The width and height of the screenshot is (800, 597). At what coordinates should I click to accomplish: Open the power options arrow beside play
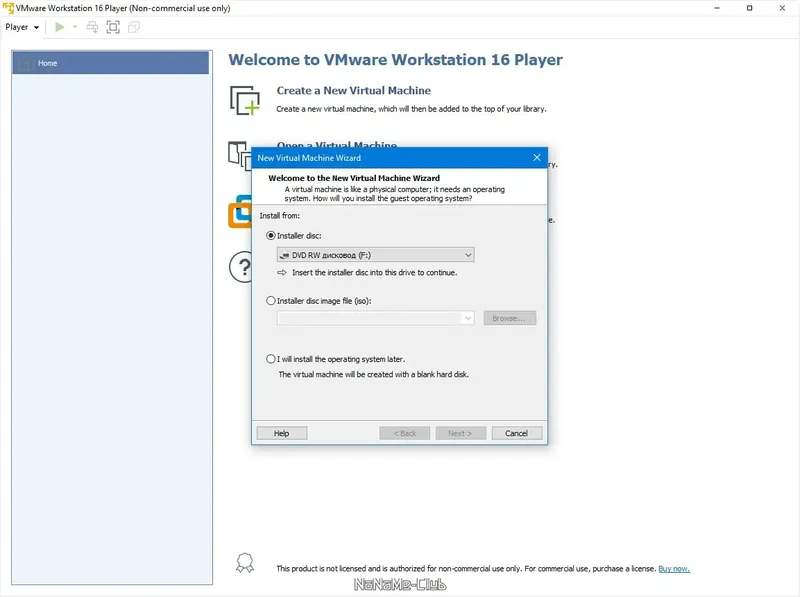[x=74, y=27]
